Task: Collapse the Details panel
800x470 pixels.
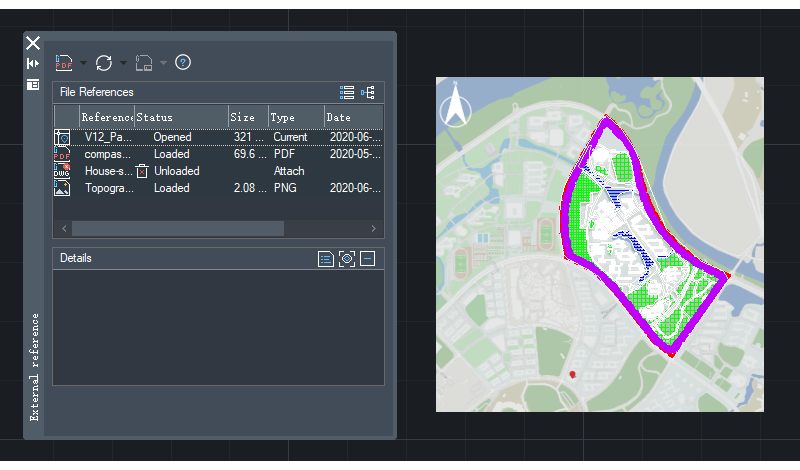Action: tap(368, 259)
